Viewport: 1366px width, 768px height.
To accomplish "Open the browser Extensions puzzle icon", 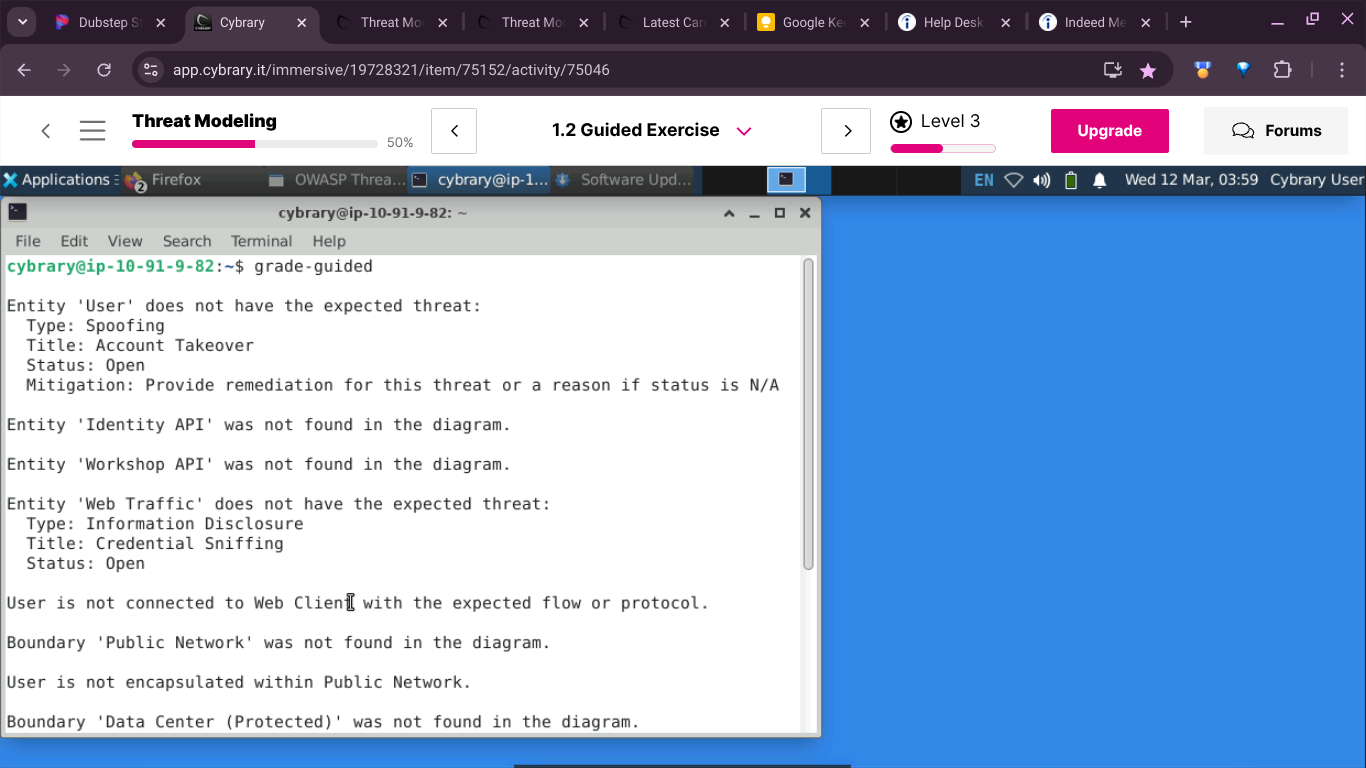I will [1282, 70].
